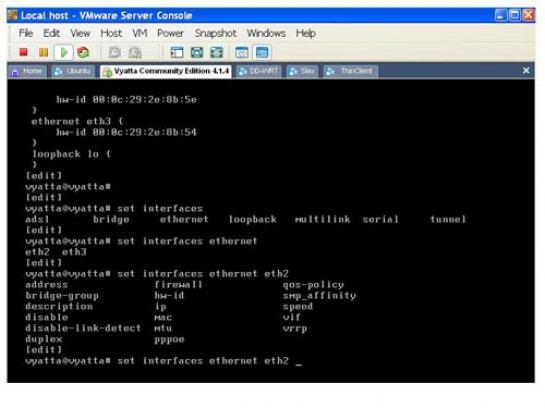Open the Power menu
Viewport: 545px width, 408px height.
(170, 33)
